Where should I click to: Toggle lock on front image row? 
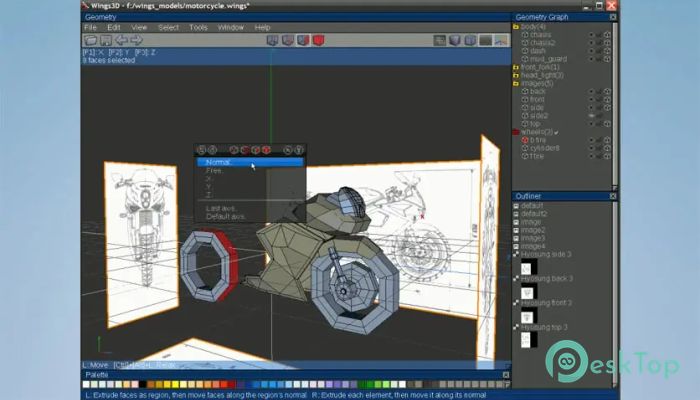click(599, 100)
